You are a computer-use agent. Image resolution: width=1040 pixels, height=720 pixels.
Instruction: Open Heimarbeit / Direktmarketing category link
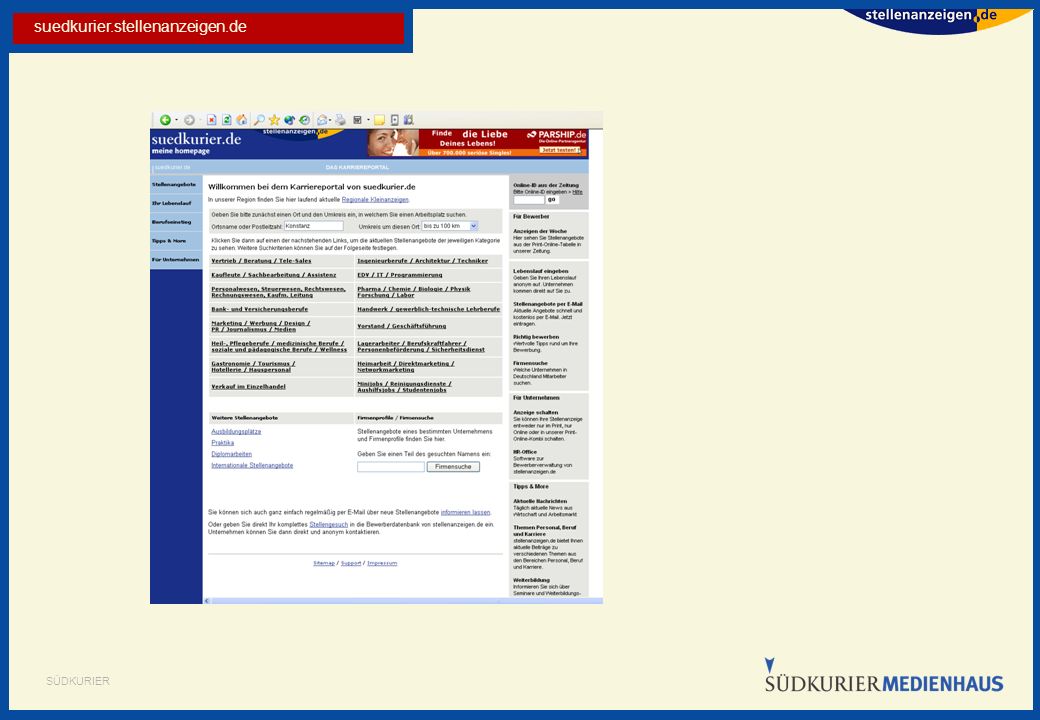[406, 367]
